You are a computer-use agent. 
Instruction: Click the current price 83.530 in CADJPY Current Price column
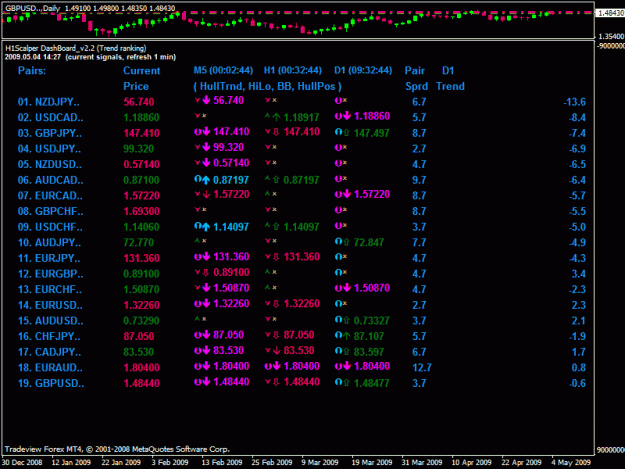[138, 352]
